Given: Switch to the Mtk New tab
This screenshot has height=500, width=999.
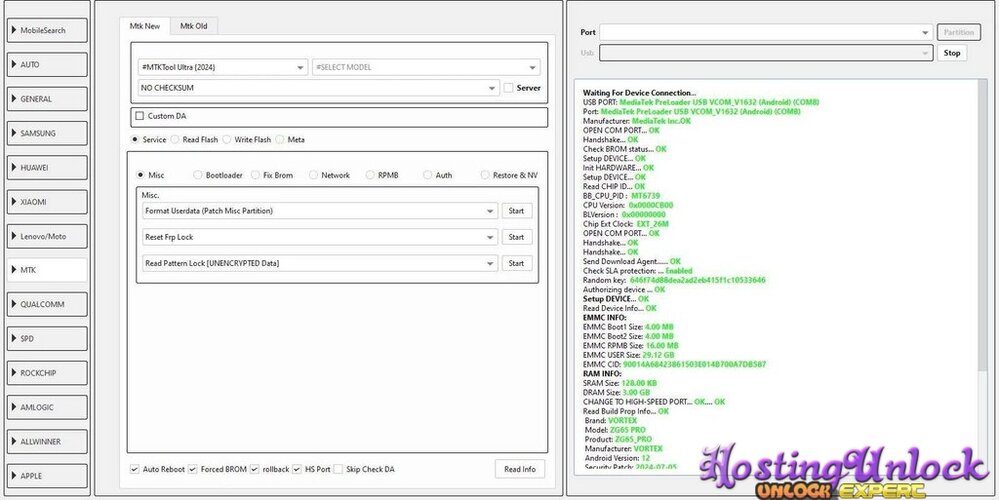Looking at the screenshot, I should (145, 26).
